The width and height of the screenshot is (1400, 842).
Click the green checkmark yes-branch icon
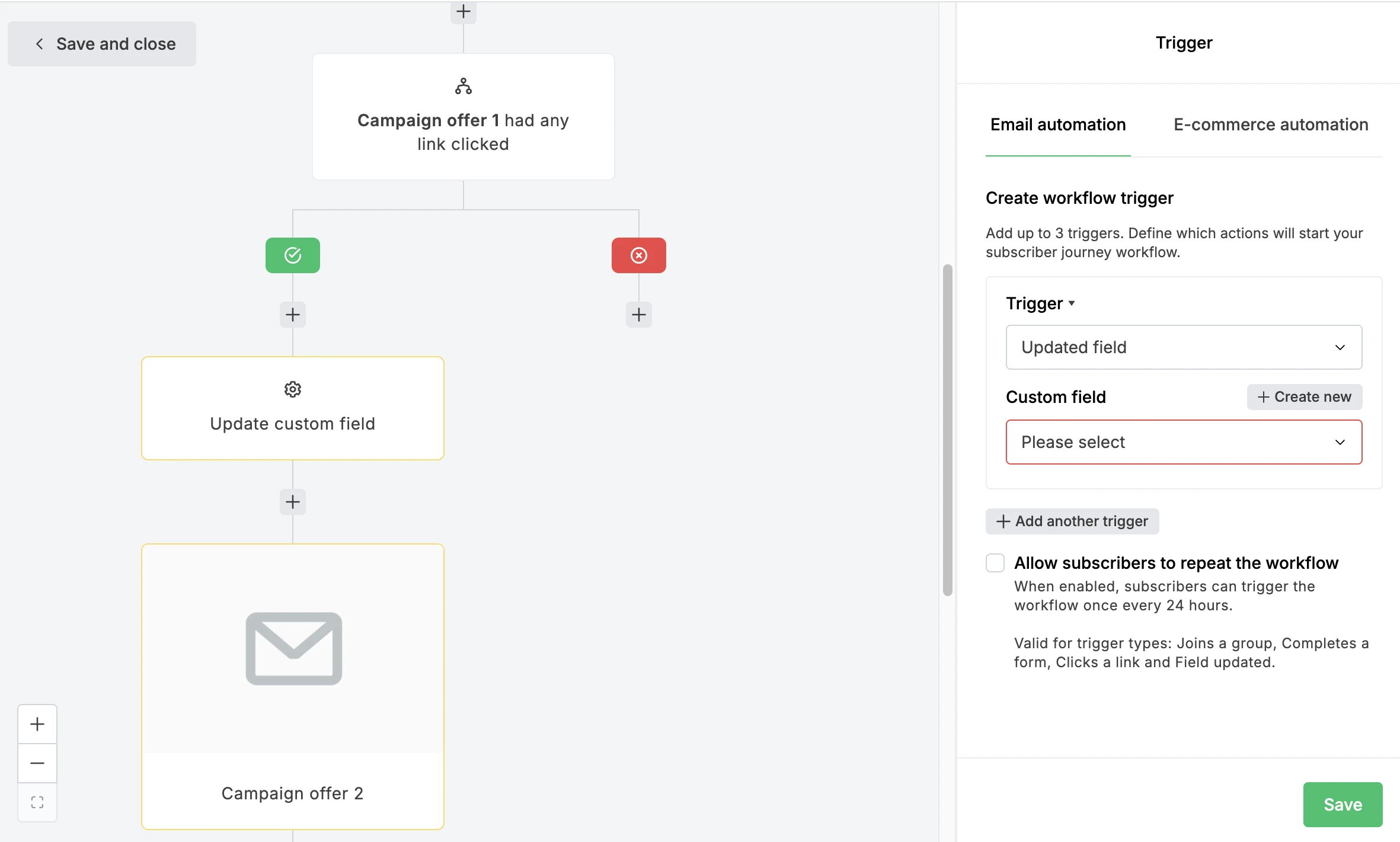(293, 255)
